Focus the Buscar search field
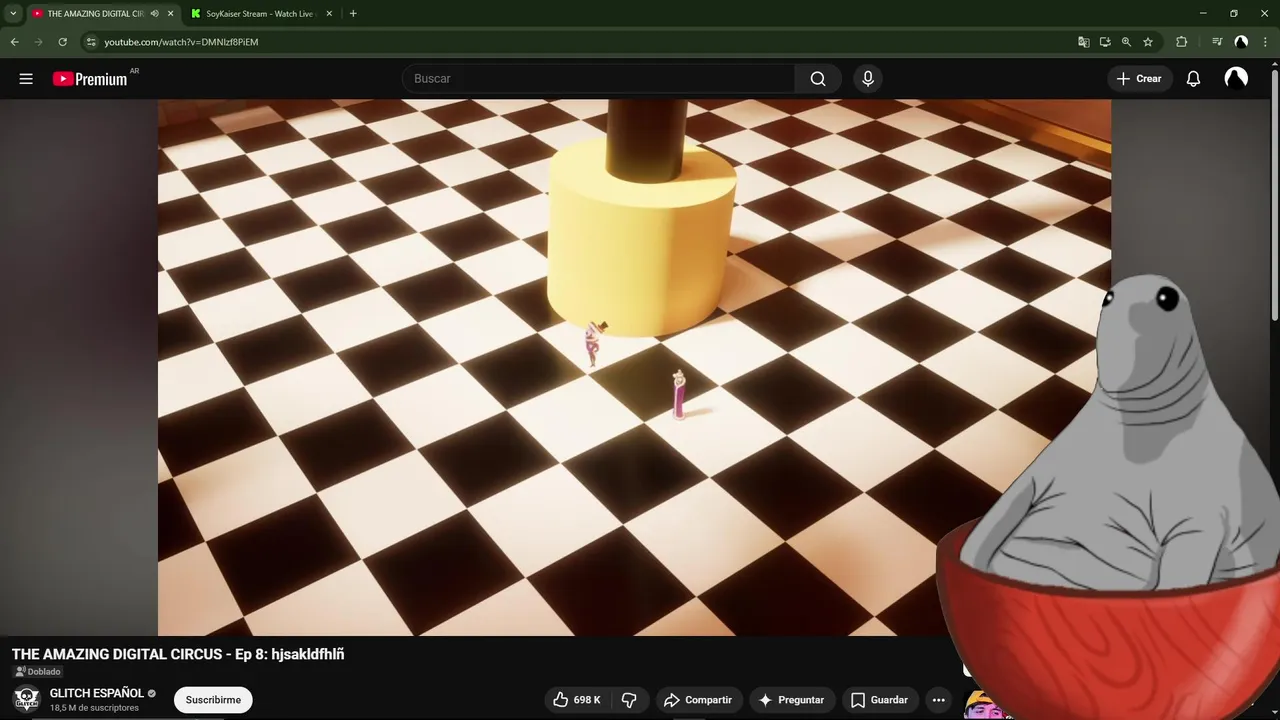 (x=598, y=79)
